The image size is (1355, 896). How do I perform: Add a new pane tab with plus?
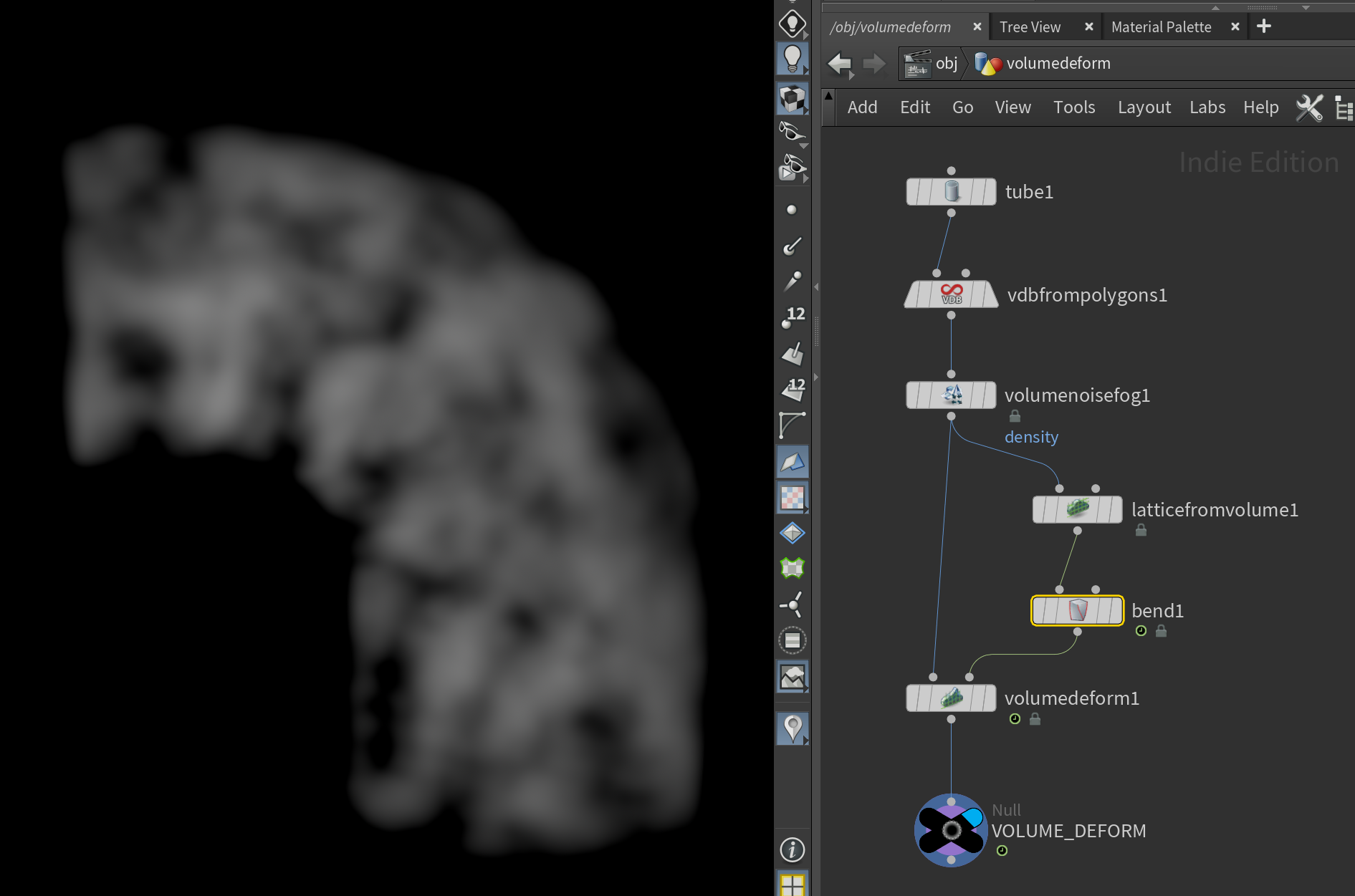[1263, 27]
